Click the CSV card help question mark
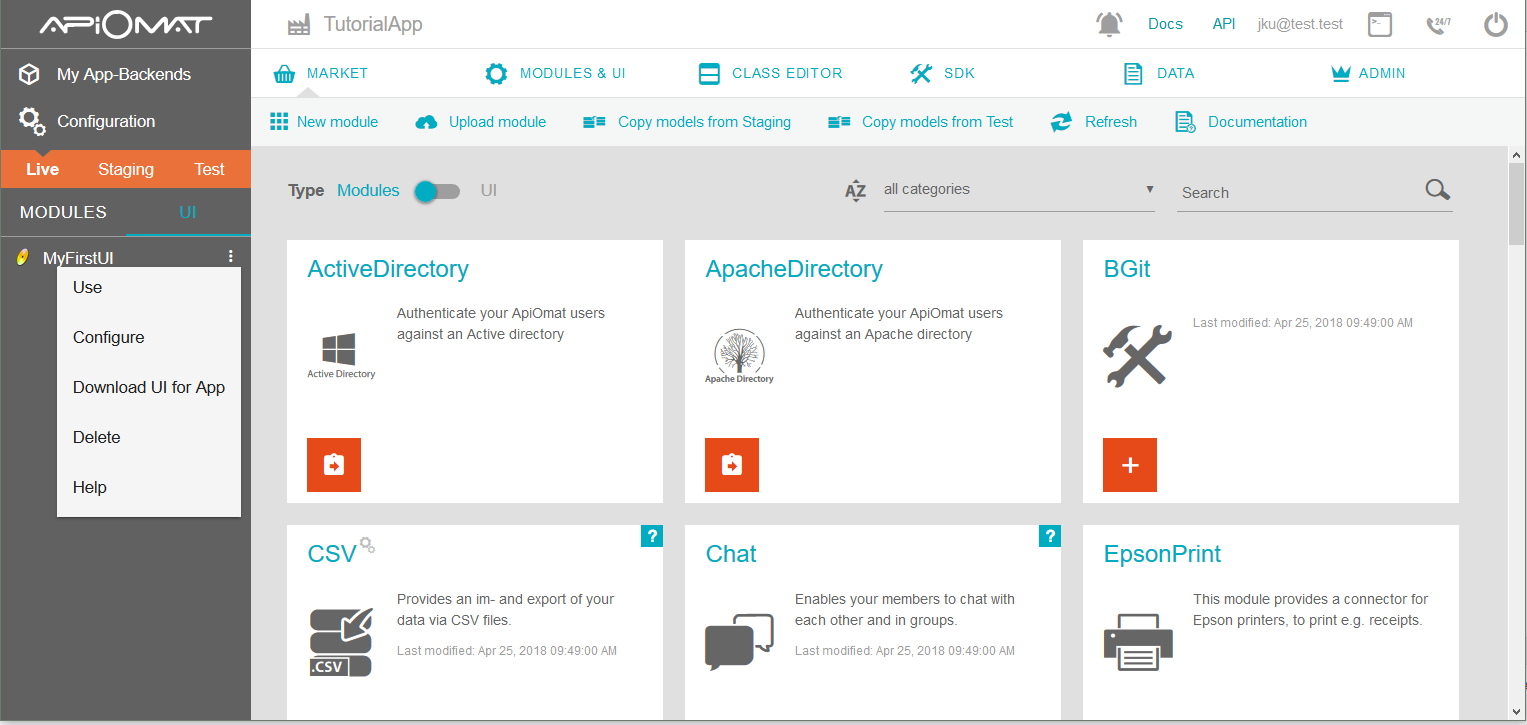The image size is (1527, 725). tap(652, 537)
